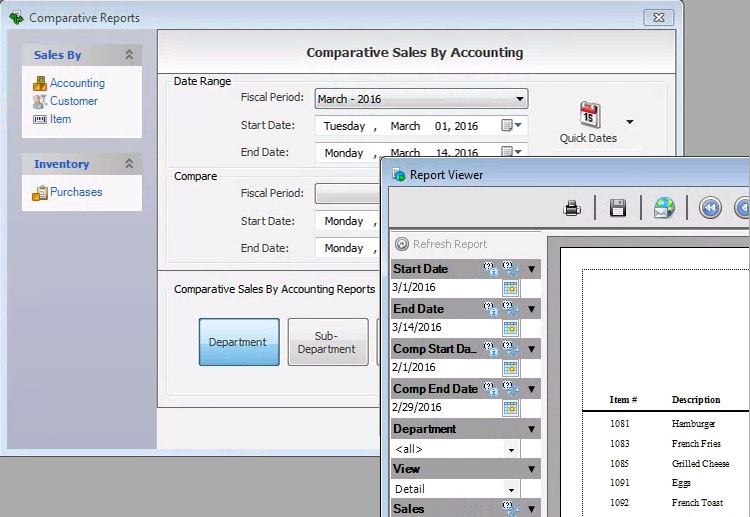Click the Item # column header
This screenshot has height=517, width=750.
pos(623,400)
